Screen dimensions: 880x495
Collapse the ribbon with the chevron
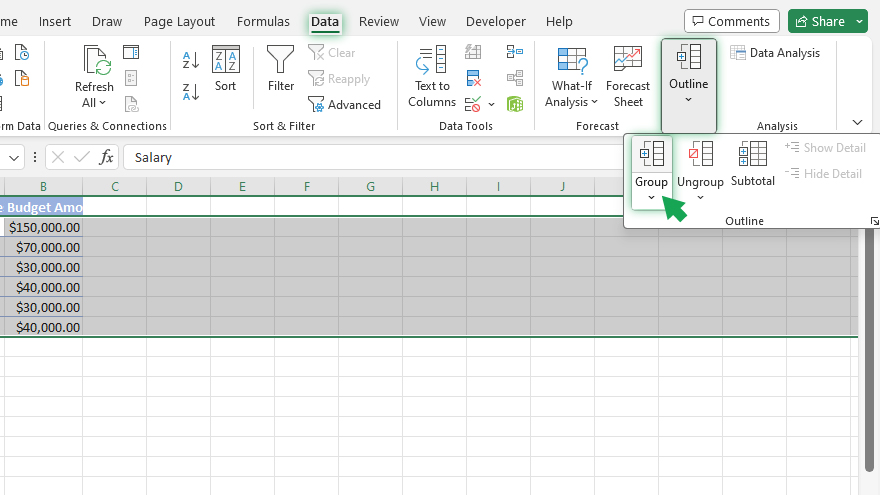coord(857,122)
